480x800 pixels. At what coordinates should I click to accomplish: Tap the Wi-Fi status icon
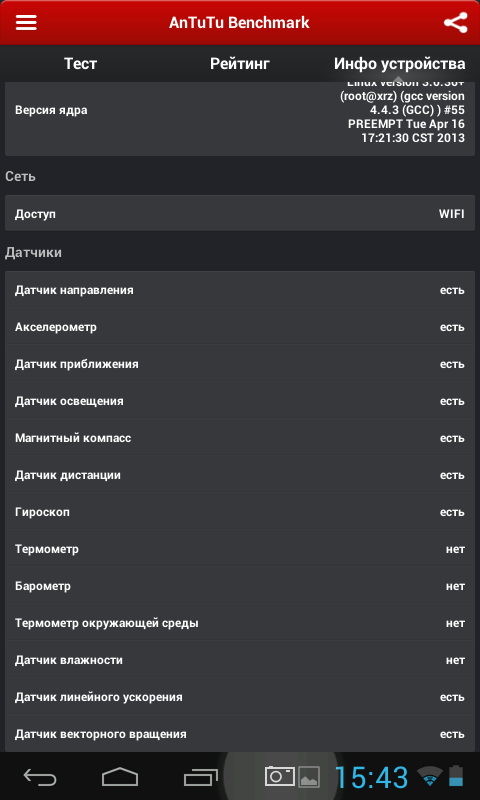tap(430, 777)
